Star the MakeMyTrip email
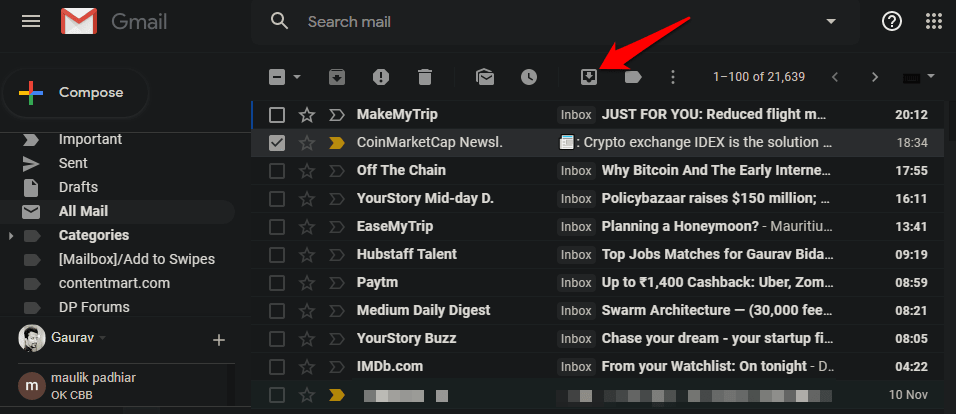This screenshot has height=414, width=956. (307, 115)
